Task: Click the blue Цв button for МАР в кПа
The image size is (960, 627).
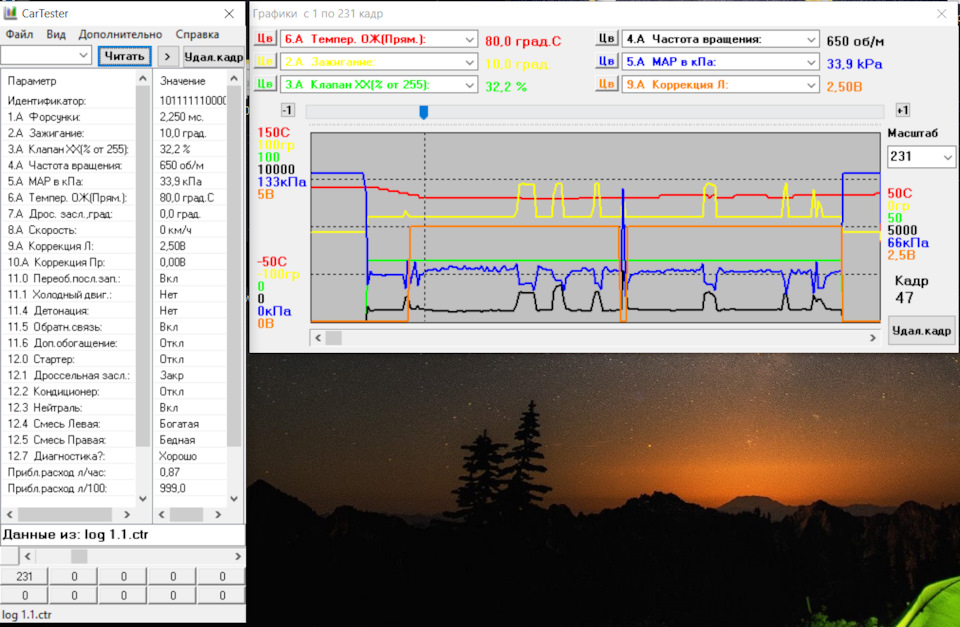Action: (607, 62)
